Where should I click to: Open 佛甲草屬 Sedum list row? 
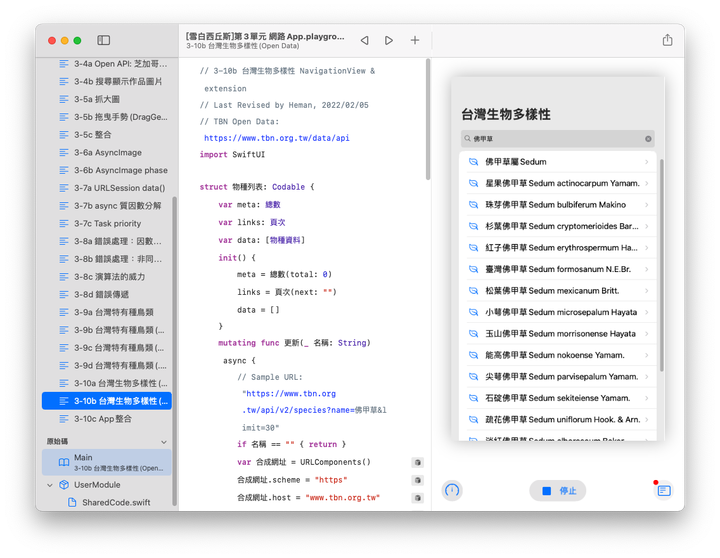coord(558,162)
